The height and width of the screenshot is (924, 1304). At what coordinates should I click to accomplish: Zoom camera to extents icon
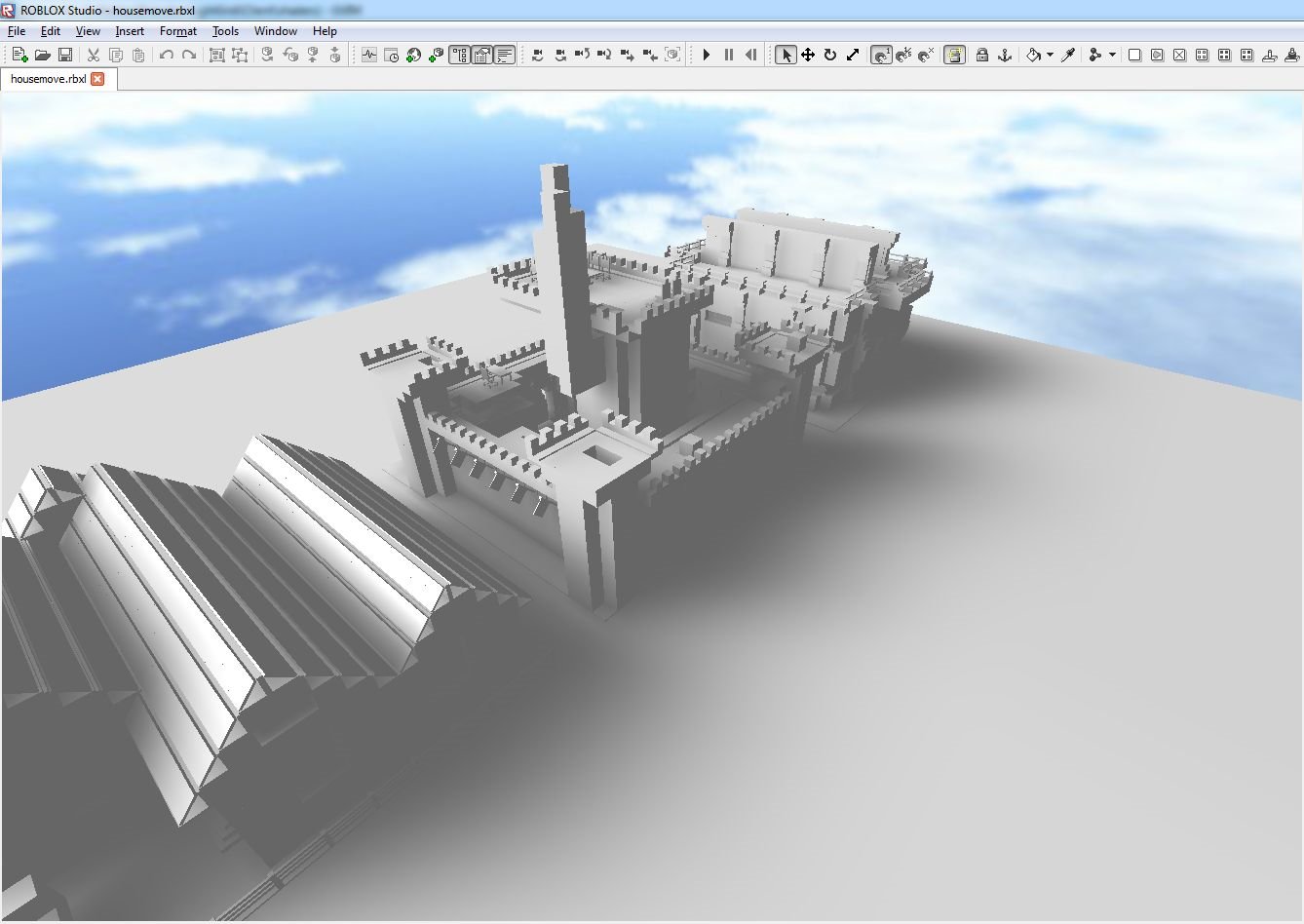[672, 56]
